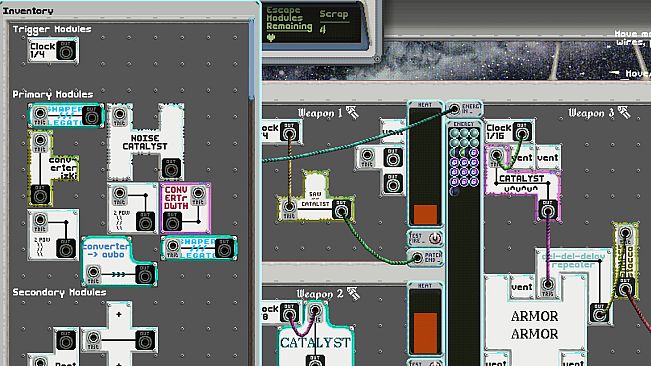
Task: Click the "Weapon 2" label
Action: [x=320, y=294]
